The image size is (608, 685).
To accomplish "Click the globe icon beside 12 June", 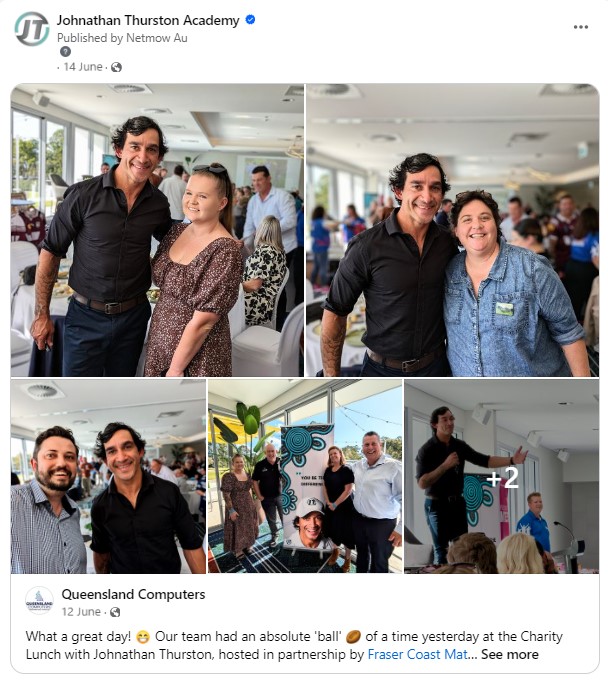I will [115, 612].
